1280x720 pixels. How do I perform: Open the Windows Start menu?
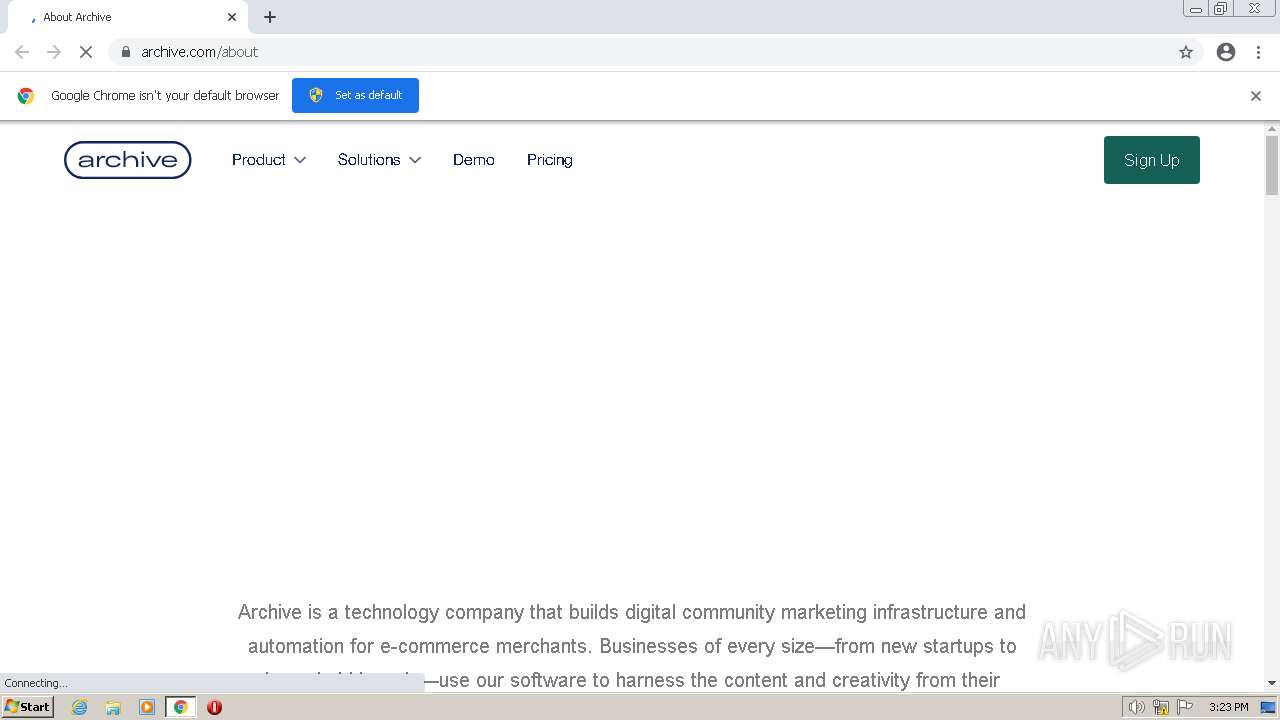[x=28, y=707]
